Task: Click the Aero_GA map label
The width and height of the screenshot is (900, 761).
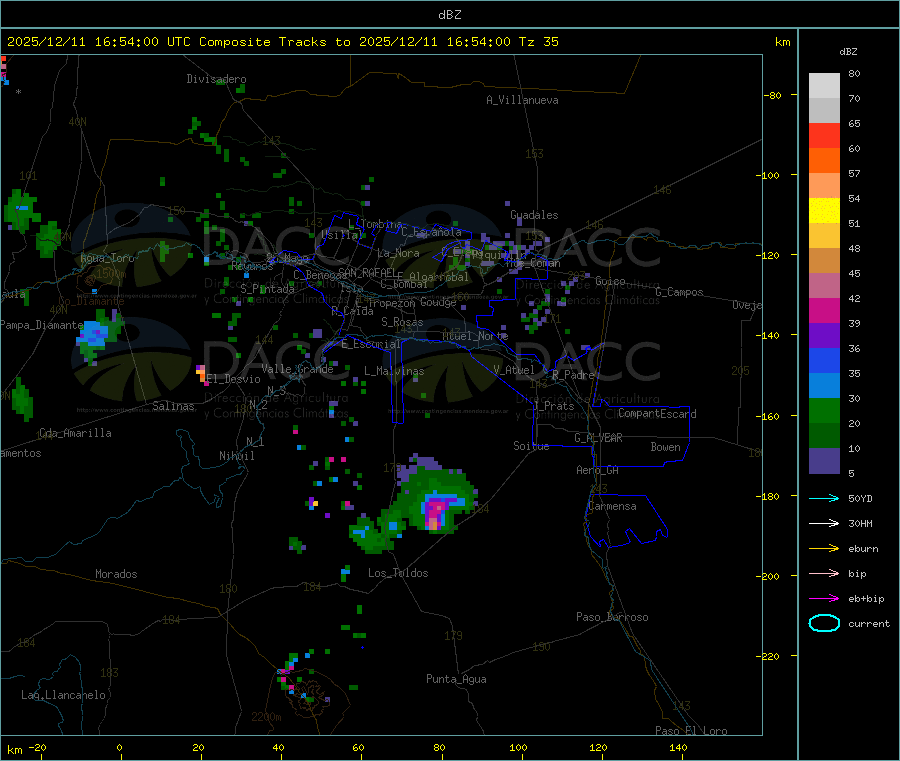Action: (x=598, y=470)
